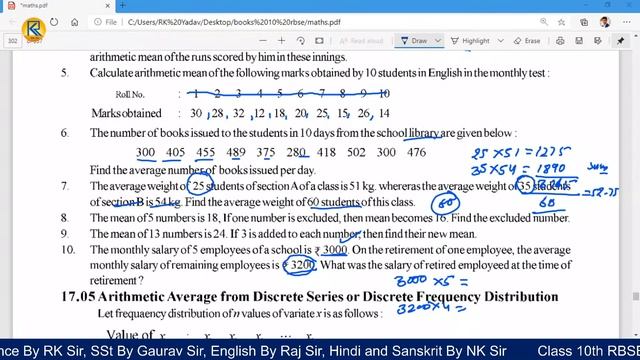Open the browser Settings and more menu
The image size is (640, 360).
pos(627,22)
